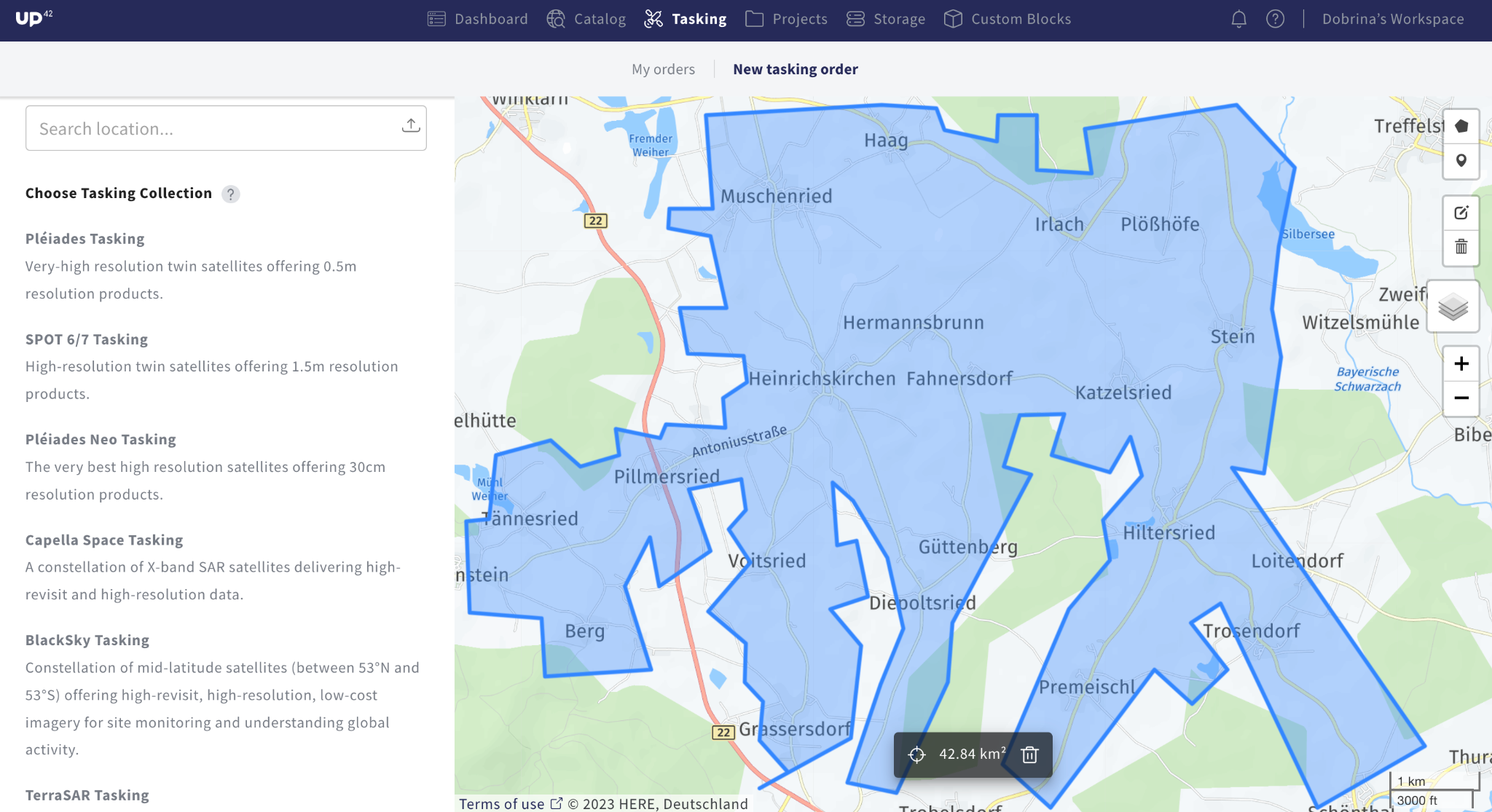Delete AOI via trash in 42.84 km² badge

coord(1029,754)
